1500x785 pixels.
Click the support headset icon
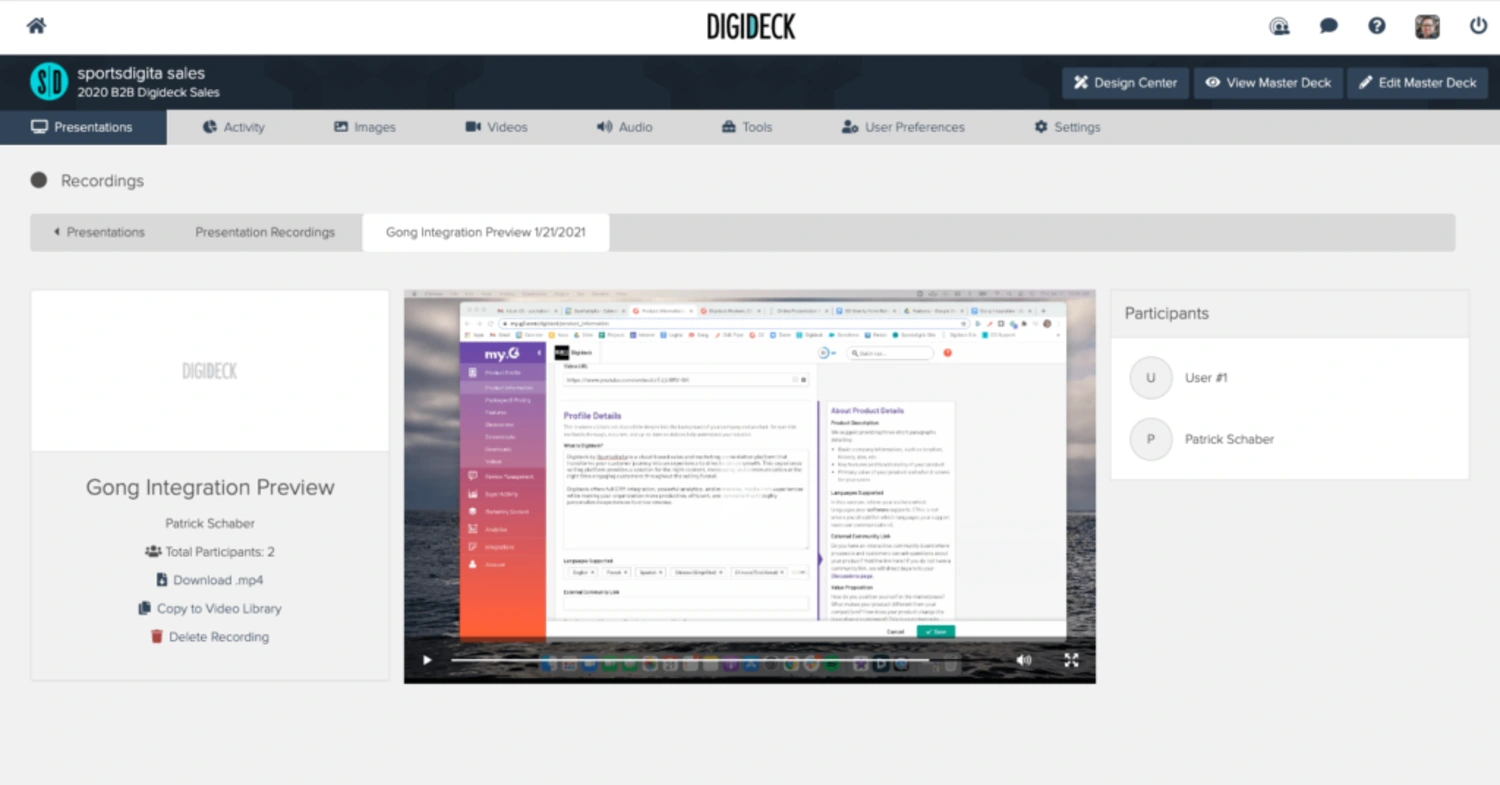tap(1279, 27)
